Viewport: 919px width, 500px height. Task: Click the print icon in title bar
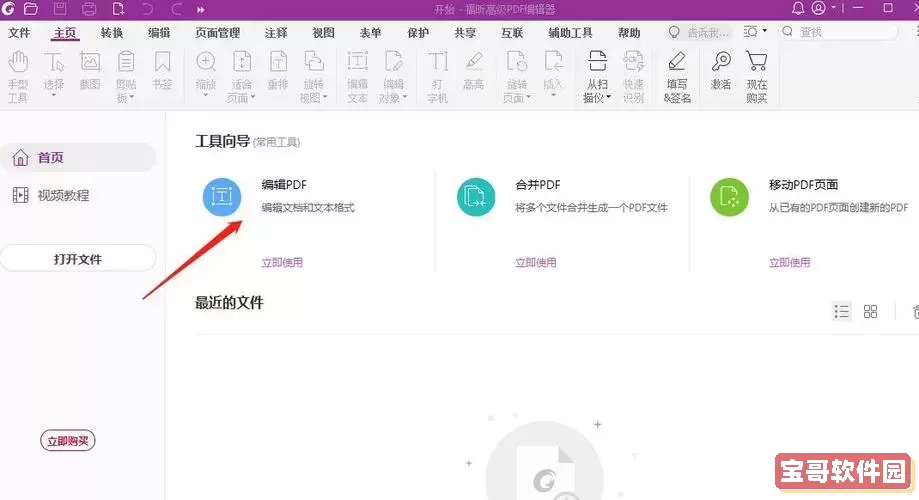tap(89, 9)
